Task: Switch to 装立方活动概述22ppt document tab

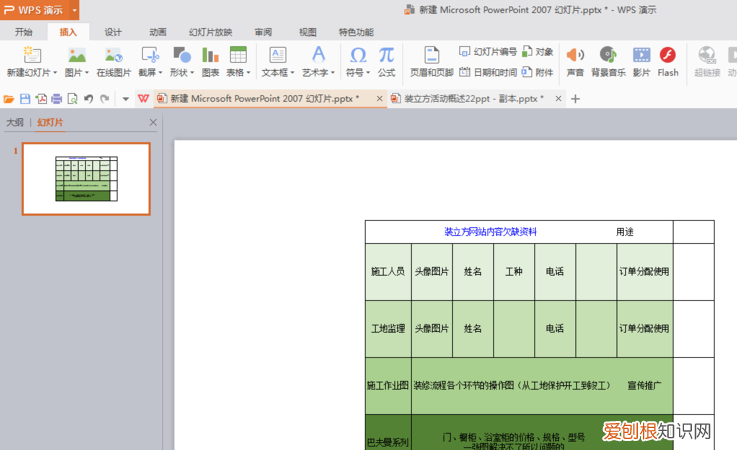Action: click(474, 99)
